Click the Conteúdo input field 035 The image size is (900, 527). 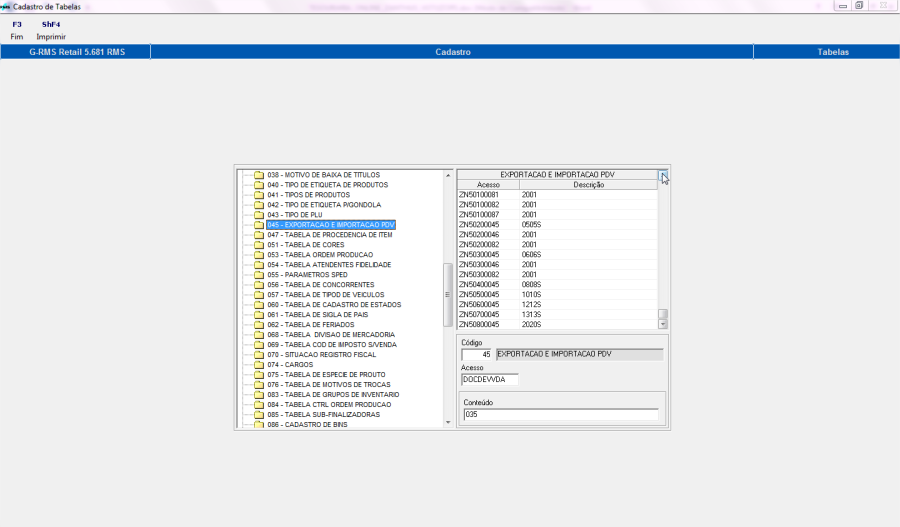tap(561, 414)
